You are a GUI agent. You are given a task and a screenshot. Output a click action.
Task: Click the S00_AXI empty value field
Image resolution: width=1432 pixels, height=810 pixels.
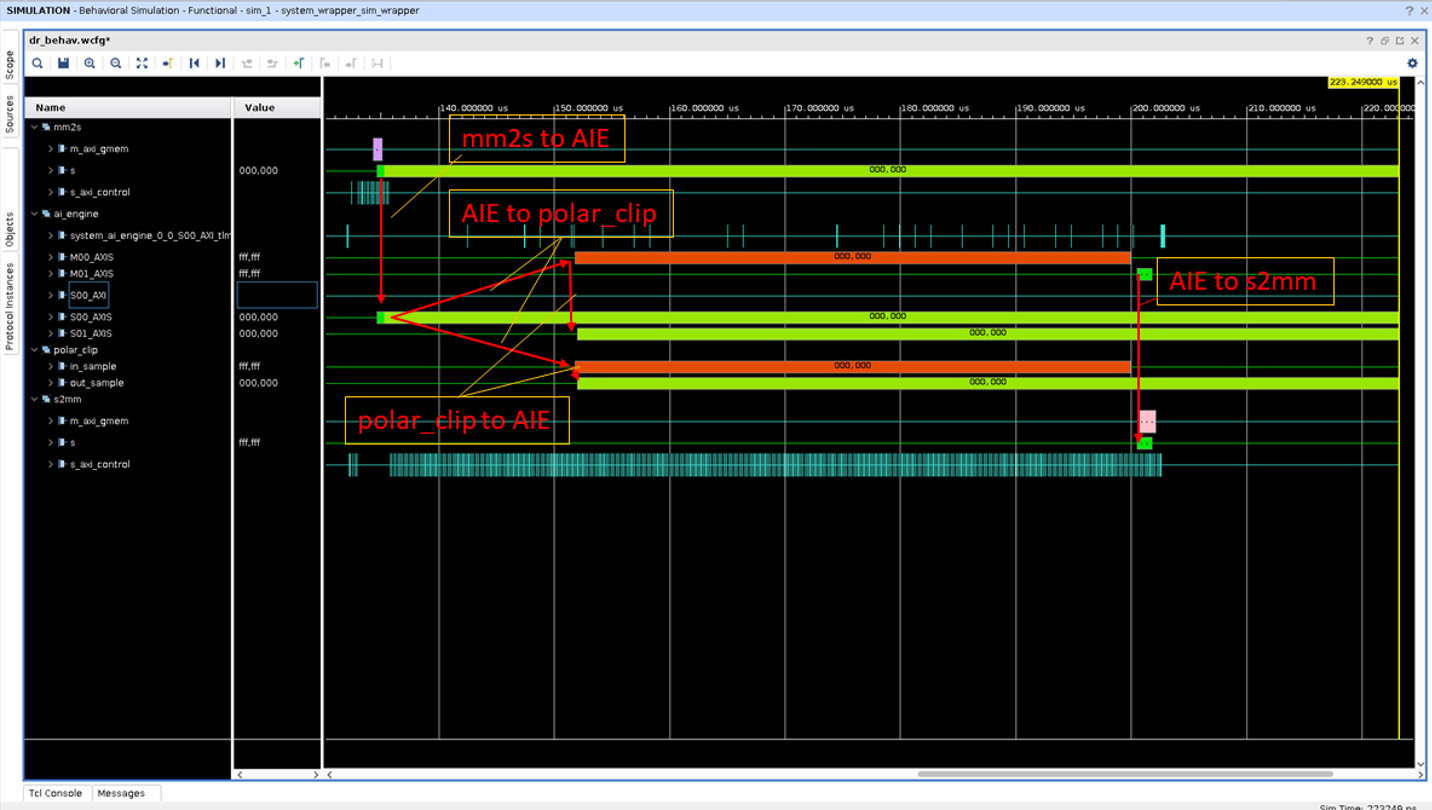[x=277, y=295]
